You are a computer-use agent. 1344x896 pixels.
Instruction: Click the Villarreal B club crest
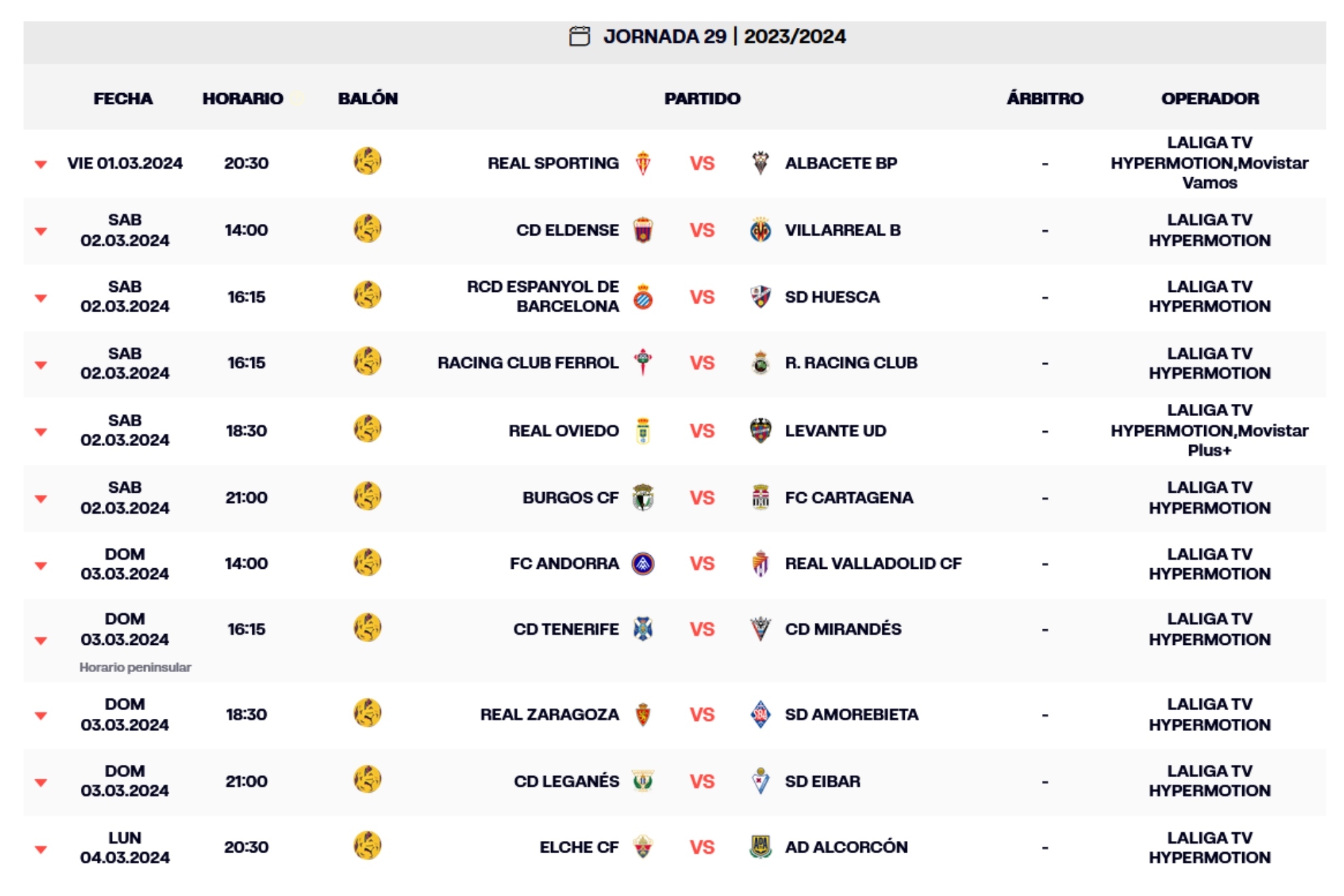click(760, 230)
